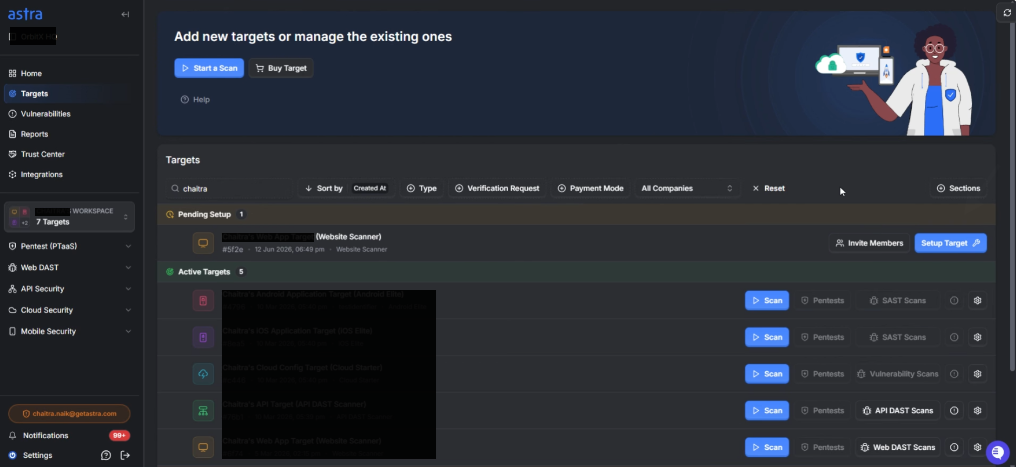
Task: Click the teal Cloud Config target icon
Action: point(203,374)
